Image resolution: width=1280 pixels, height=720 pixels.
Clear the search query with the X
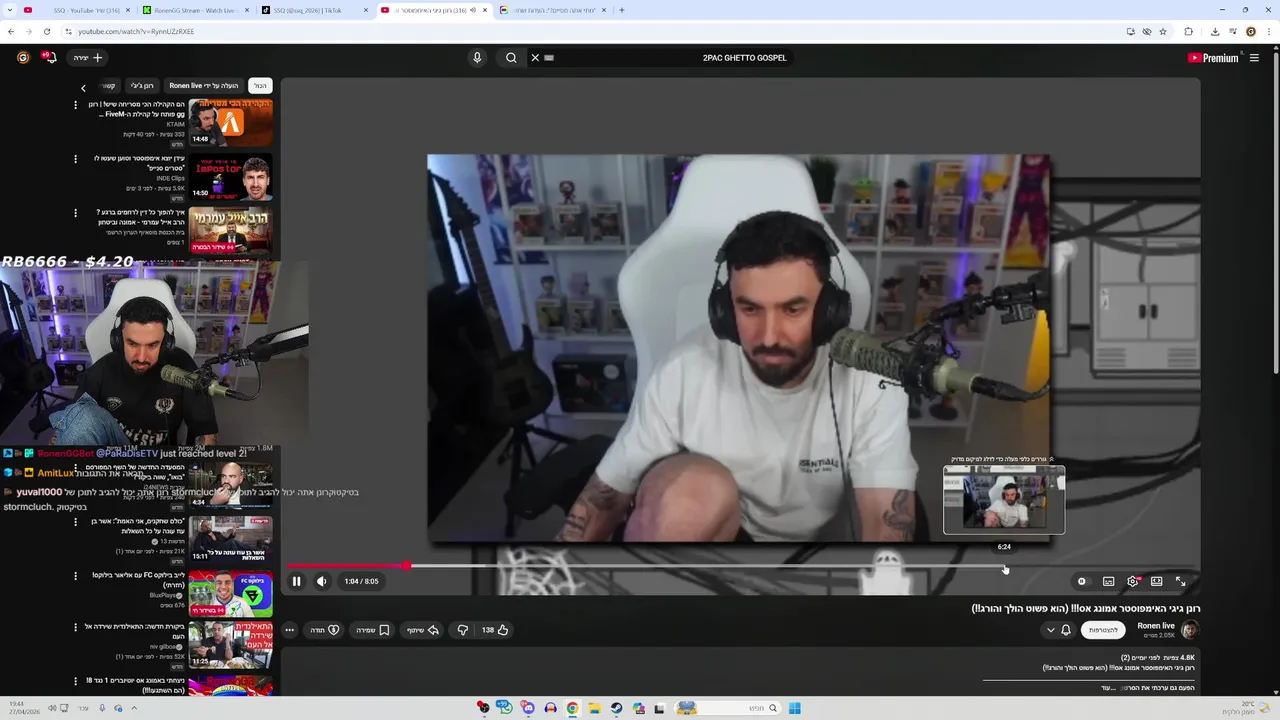pyautogui.click(x=535, y=58)
